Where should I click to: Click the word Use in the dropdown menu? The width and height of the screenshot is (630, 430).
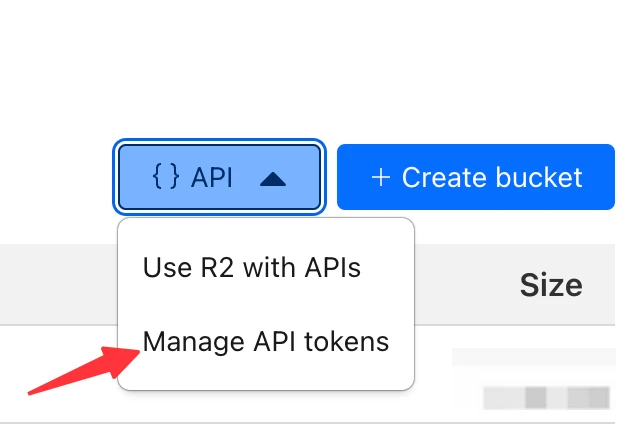point(162,268)
